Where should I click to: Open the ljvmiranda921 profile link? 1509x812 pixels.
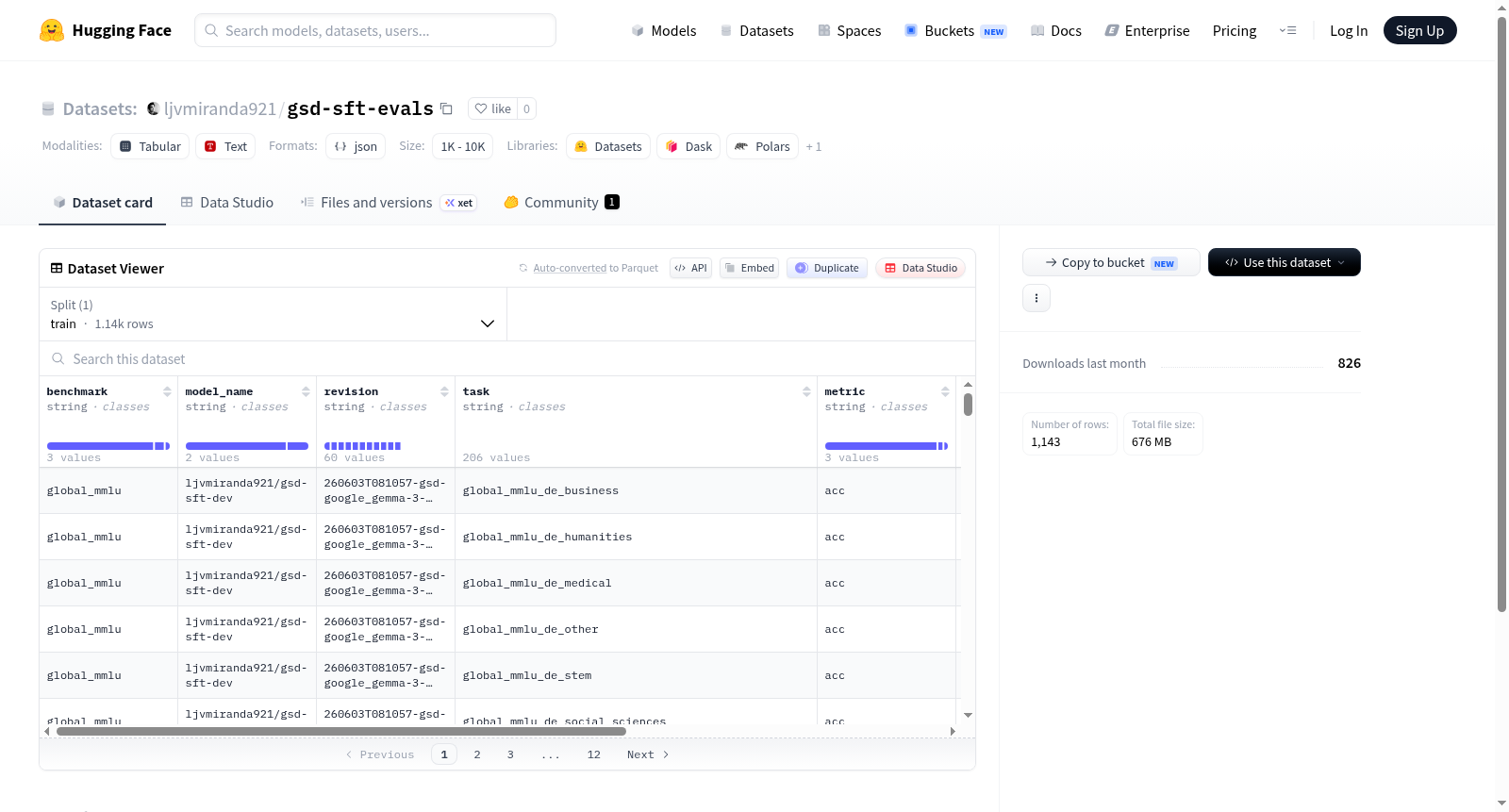click(x=220, y=108)
